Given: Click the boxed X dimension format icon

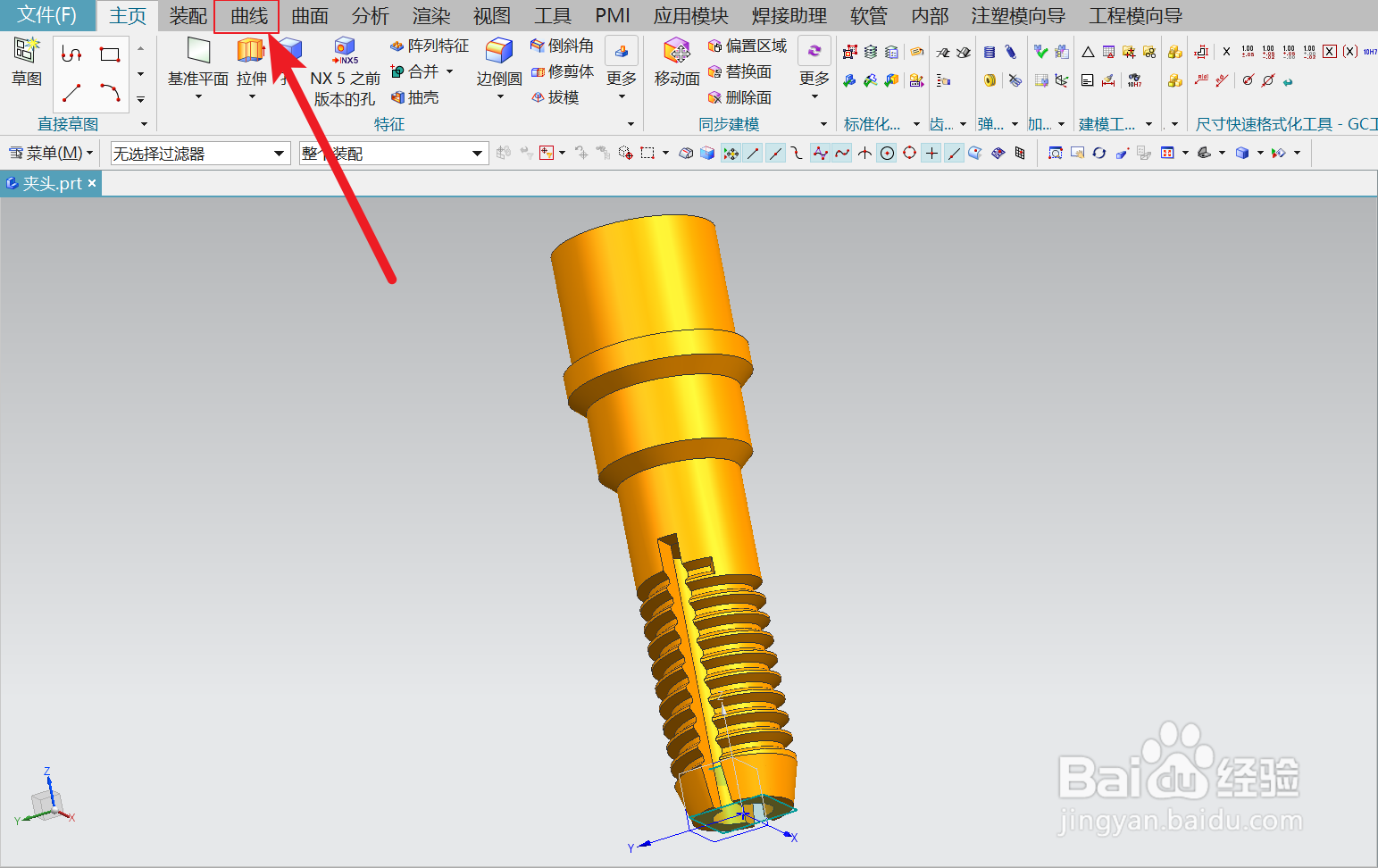Looking at the screenshot, I should click(x=1330, y=52).
